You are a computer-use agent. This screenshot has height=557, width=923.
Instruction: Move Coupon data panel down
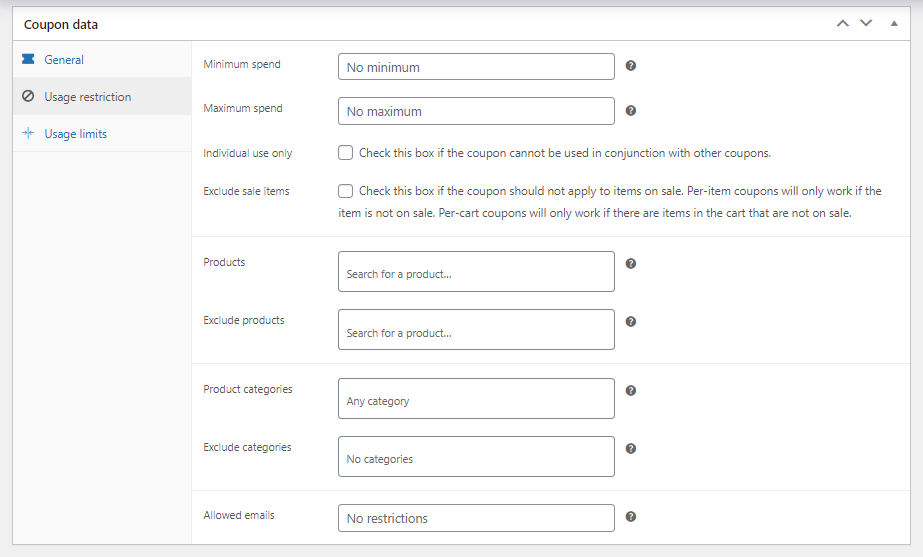(x=866, y=24)
